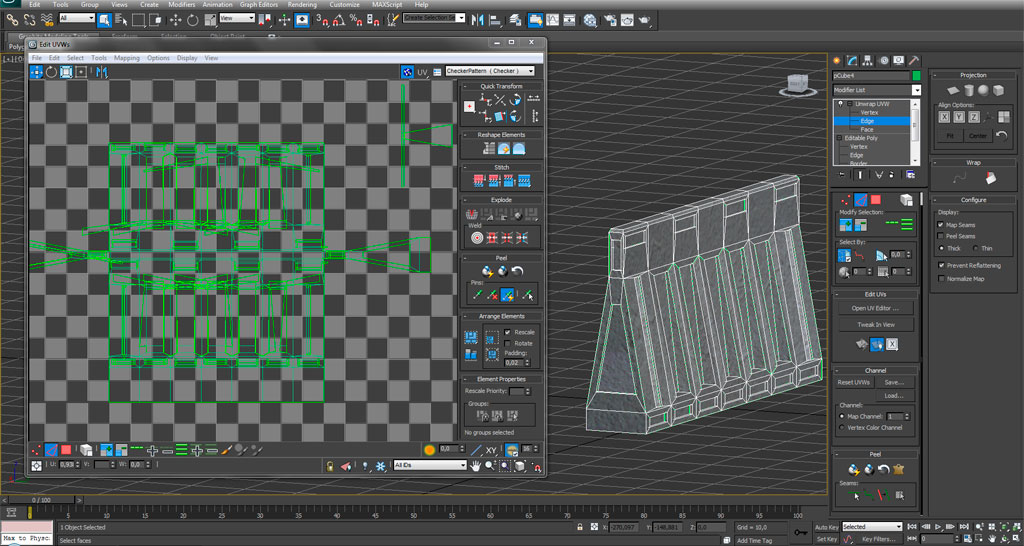Open the All IDs dropdown
Viewport: 1024px width, 546px height.
(430, 465)
